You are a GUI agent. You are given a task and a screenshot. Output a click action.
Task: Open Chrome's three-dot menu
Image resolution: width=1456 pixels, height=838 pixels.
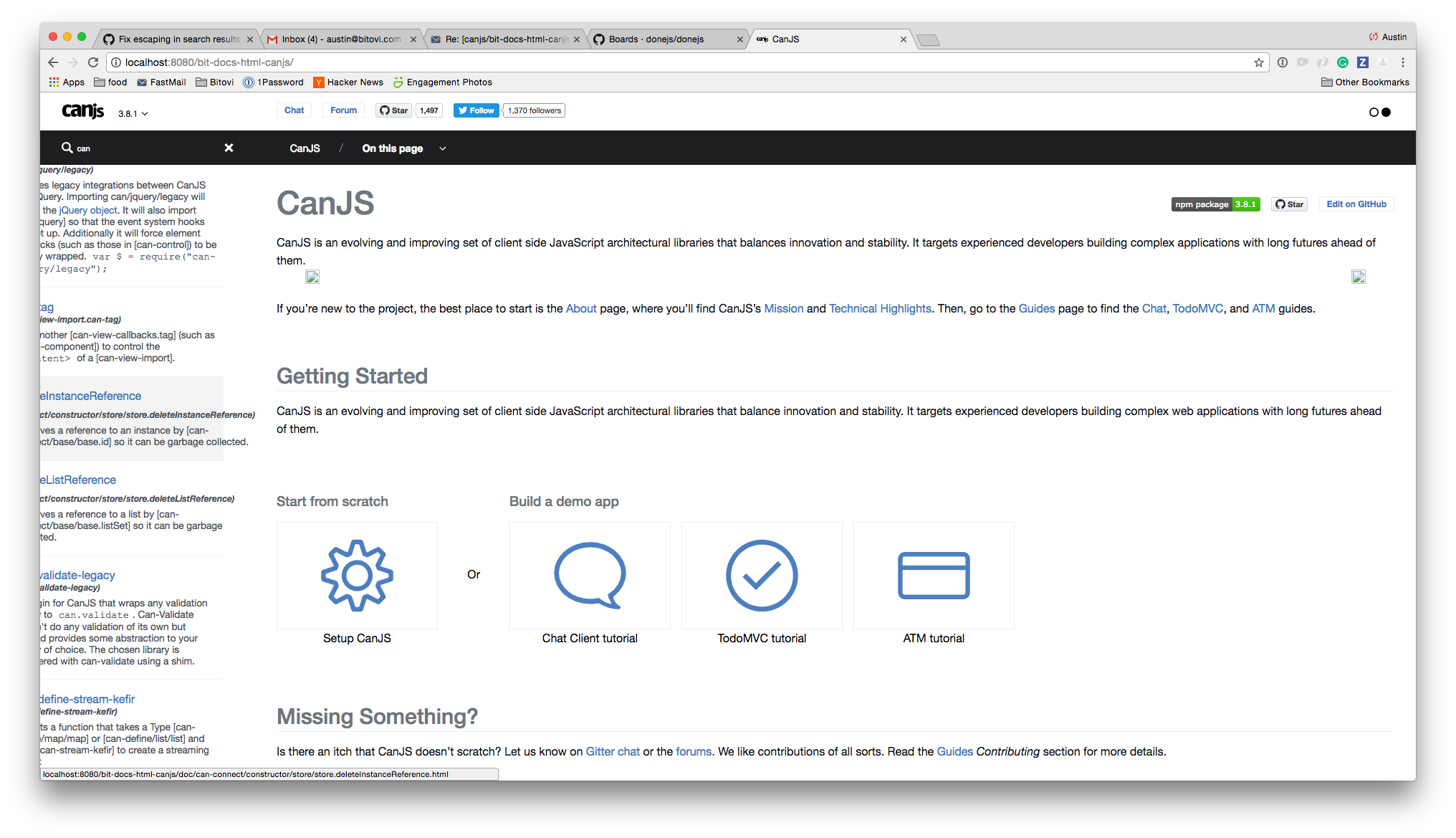click(1403, 62)
